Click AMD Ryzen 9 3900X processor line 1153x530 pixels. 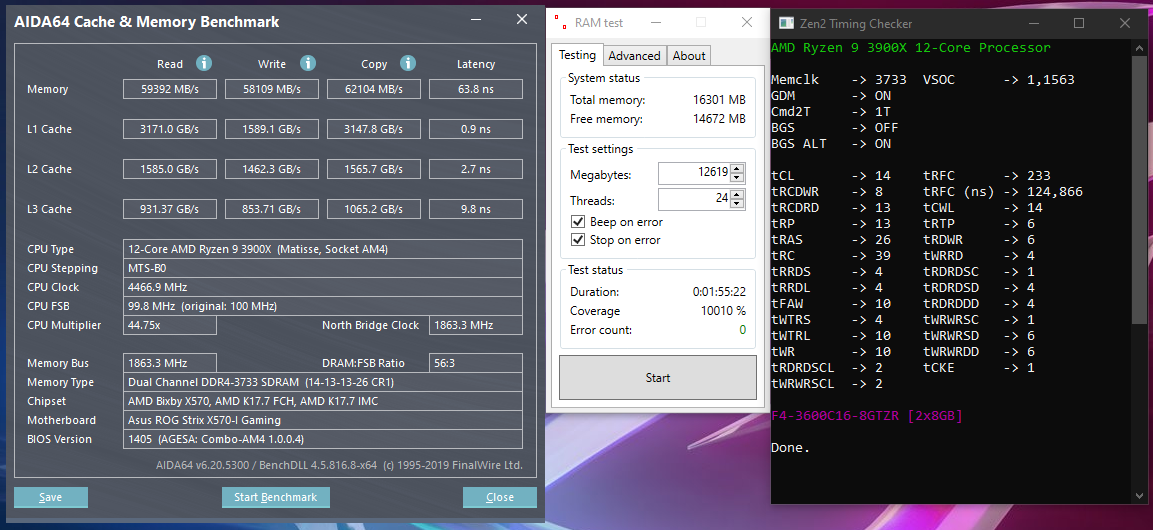tap(911, 48)
